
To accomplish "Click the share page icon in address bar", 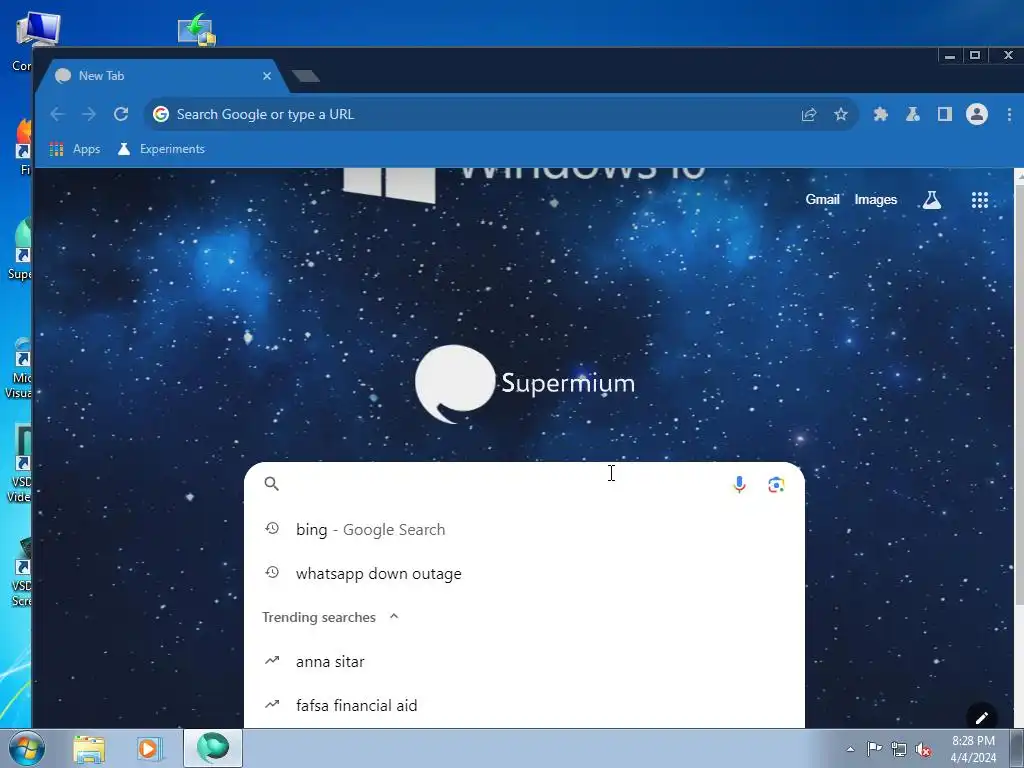I will [x=808, y=114].
